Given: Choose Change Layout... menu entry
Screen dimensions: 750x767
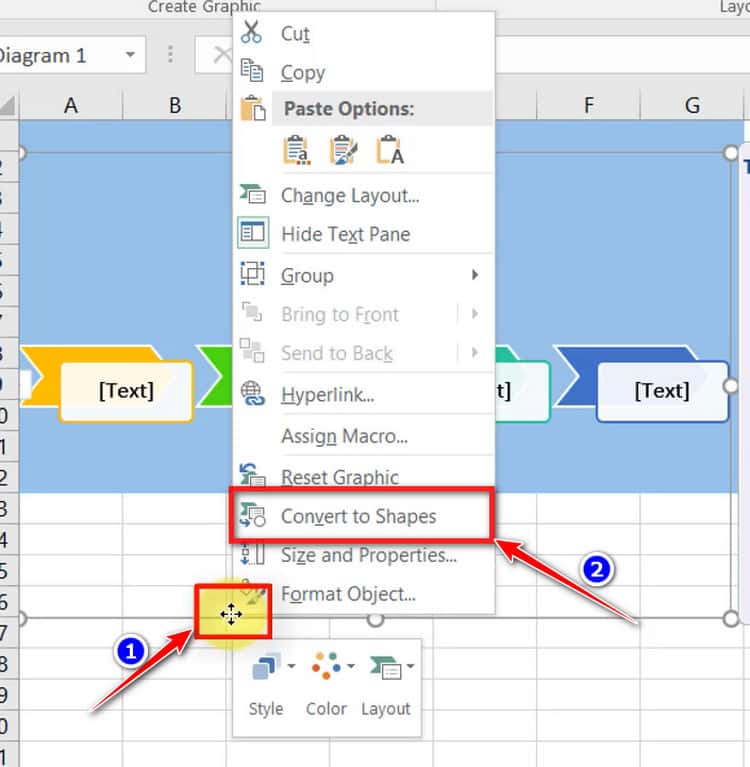Looking at the screenshot, I should 364,195.
